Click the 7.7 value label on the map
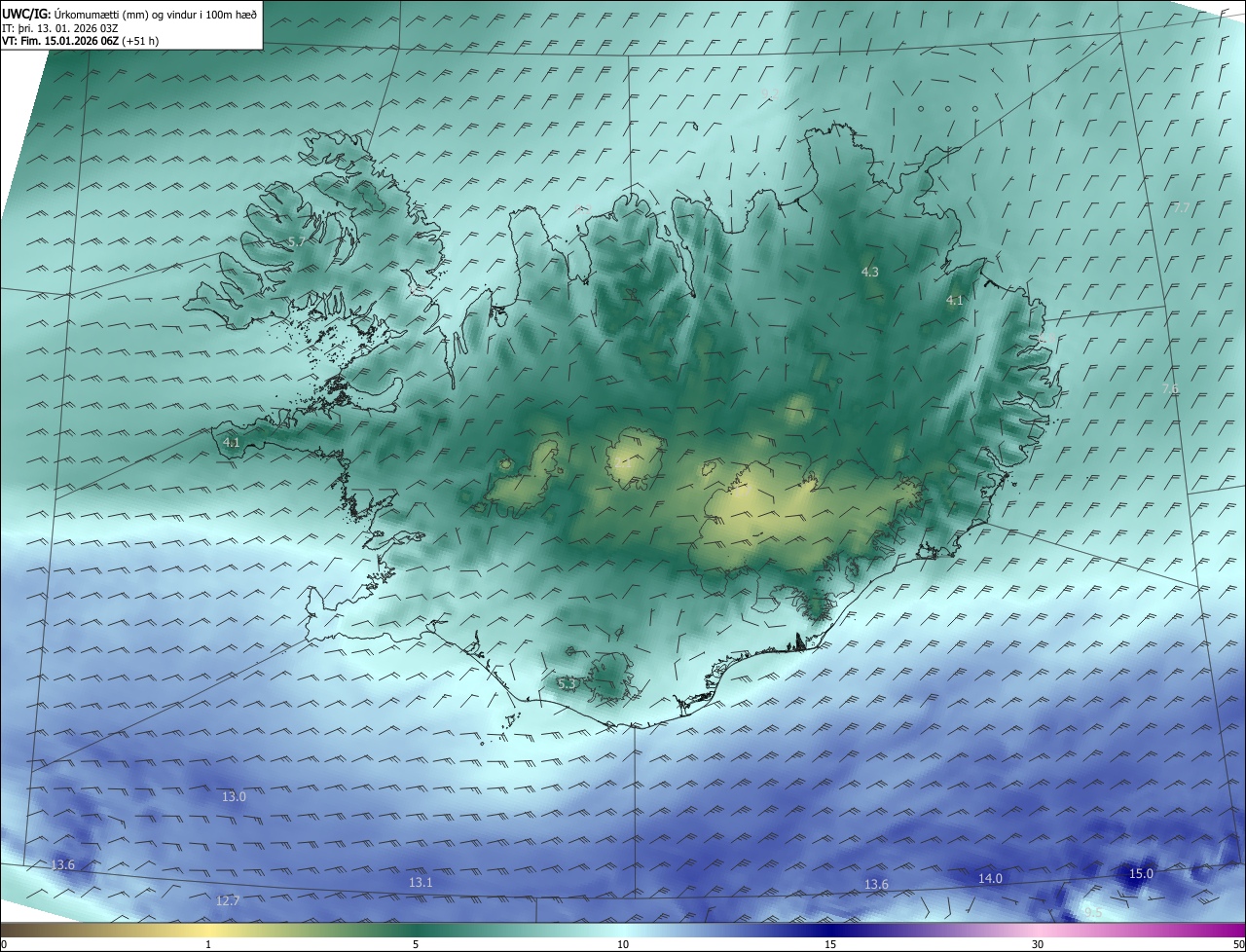Screen dimensions: 1246x952 click(1181, 208)
